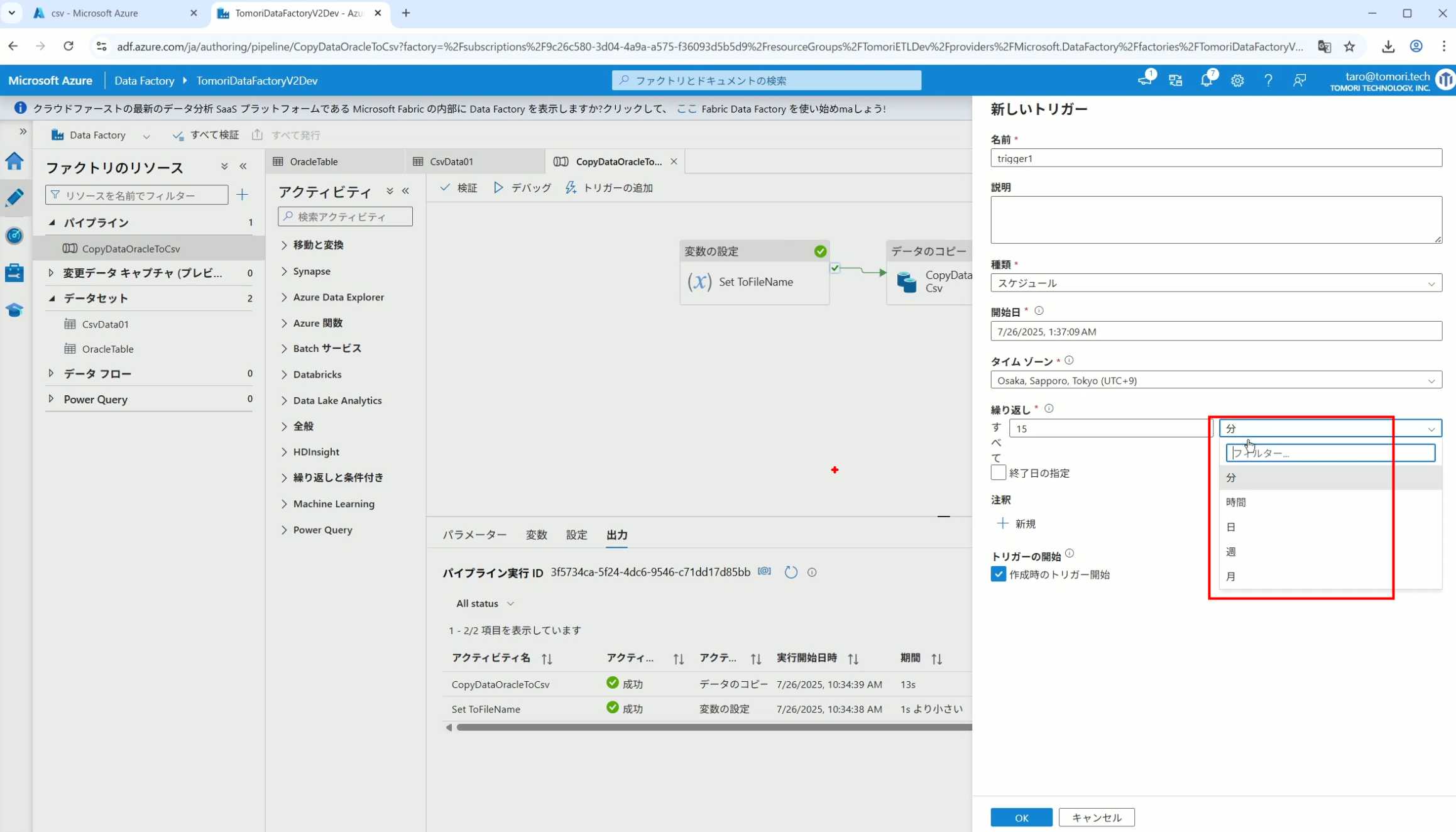The height and width of the screenshot is (832, 1456).
Task: Toggle the Set ToFileName success connector checkbox
Action: click(835, 268)
